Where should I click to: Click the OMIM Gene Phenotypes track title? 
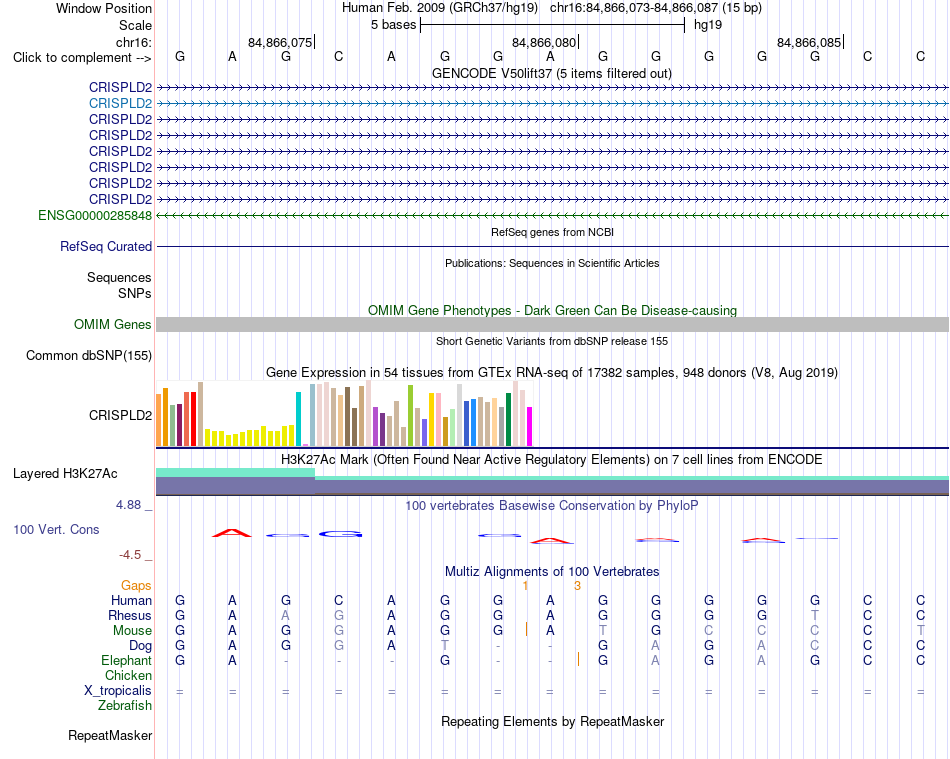click(552, 310)
